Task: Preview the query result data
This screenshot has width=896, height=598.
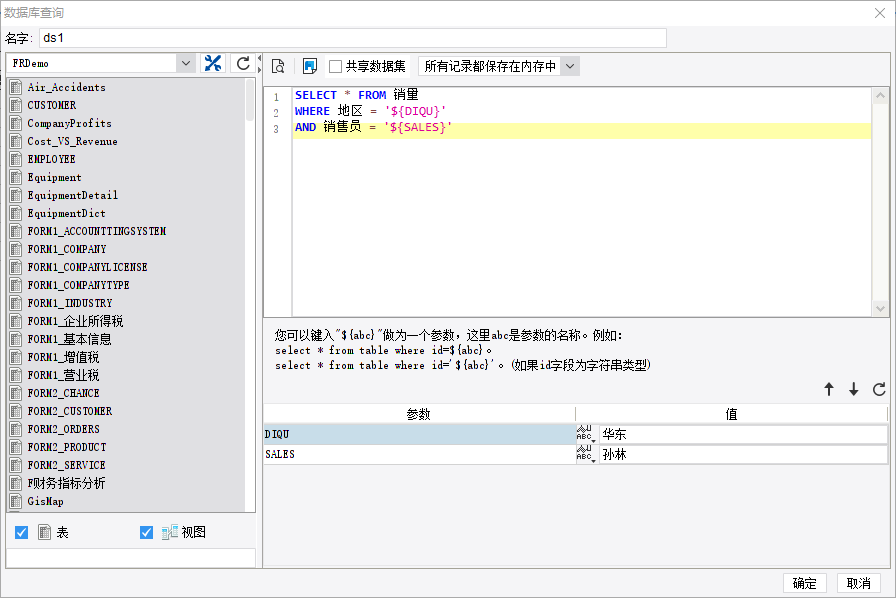Action: point(278,66)
